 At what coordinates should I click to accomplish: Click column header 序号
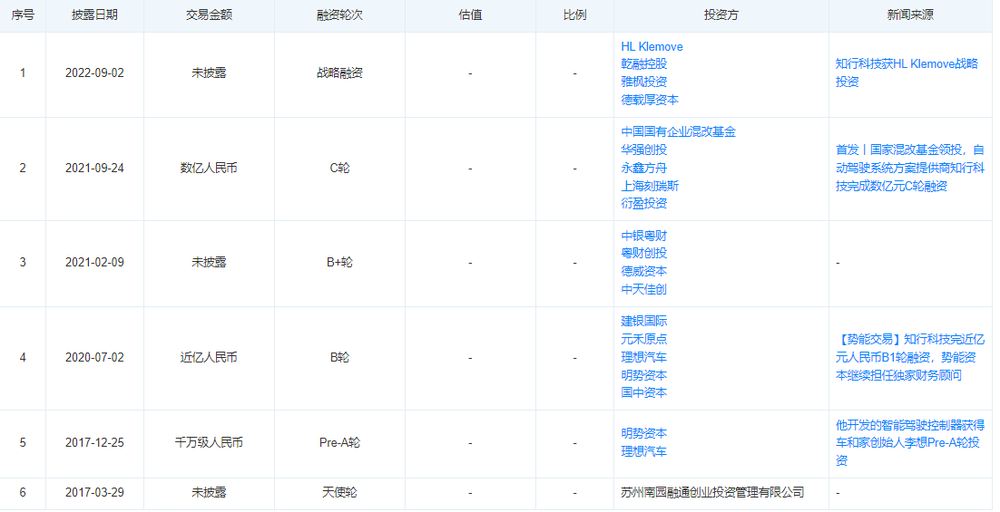tap(23, 15)
